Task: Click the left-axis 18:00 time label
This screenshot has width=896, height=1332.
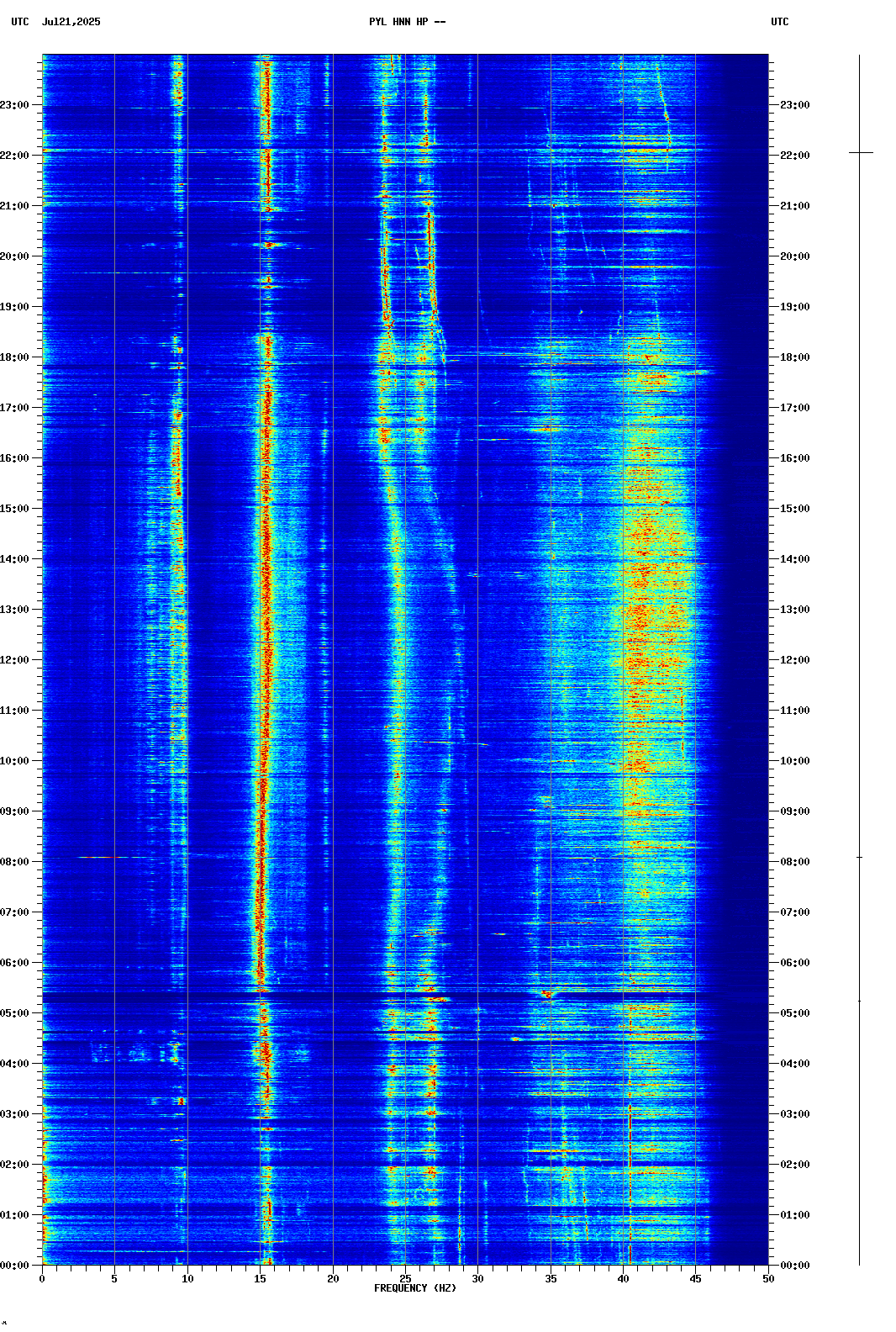Action: tap(14, 357)
